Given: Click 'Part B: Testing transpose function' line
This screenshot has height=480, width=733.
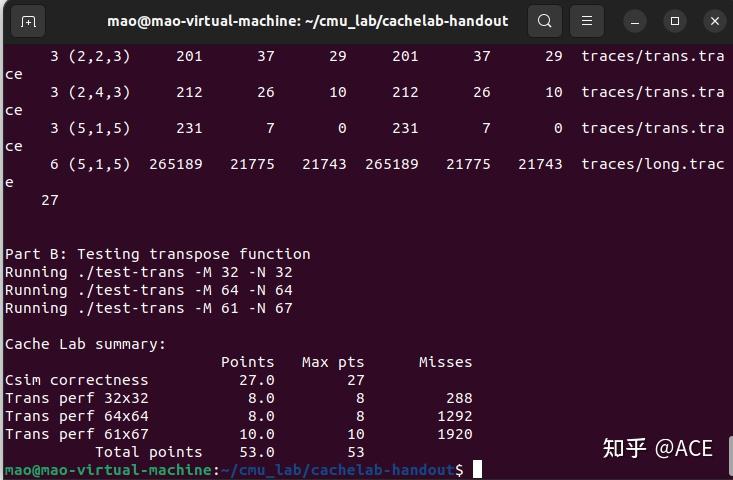Looking at the screenshot, I should pos(158,254).
